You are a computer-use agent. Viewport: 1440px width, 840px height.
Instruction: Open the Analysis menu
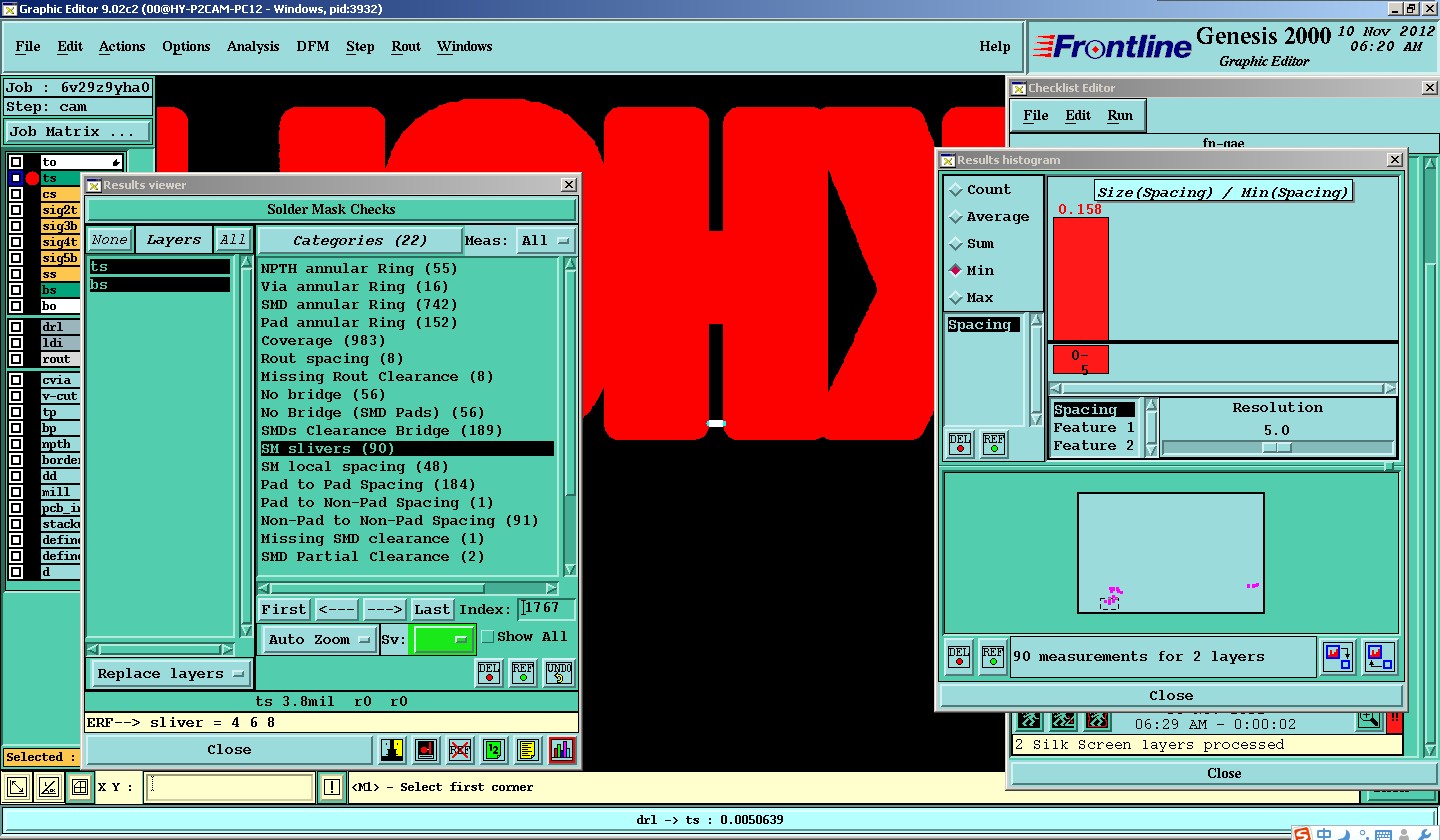pyautogui.click(x=253, y=46)
